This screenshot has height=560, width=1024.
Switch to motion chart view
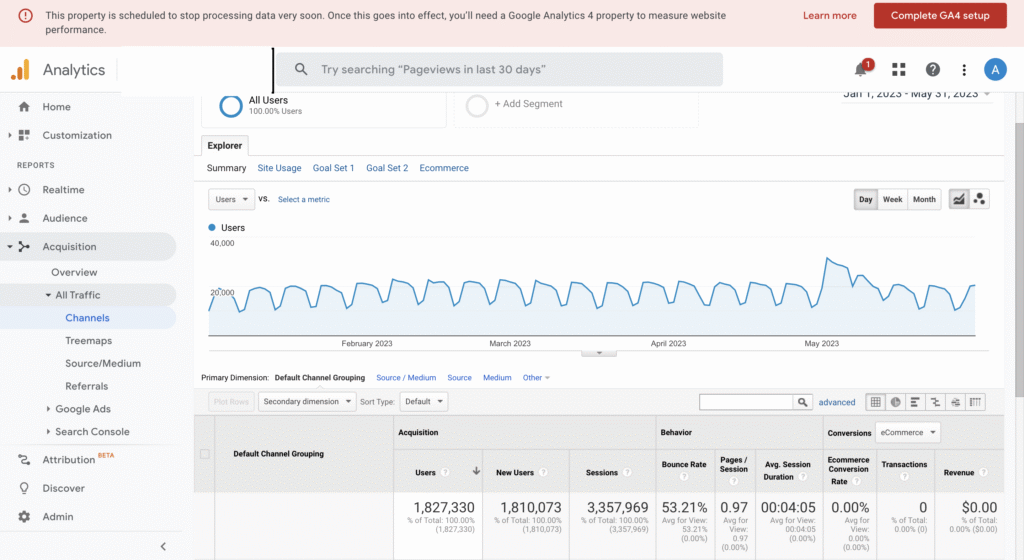tap(979, 199)
